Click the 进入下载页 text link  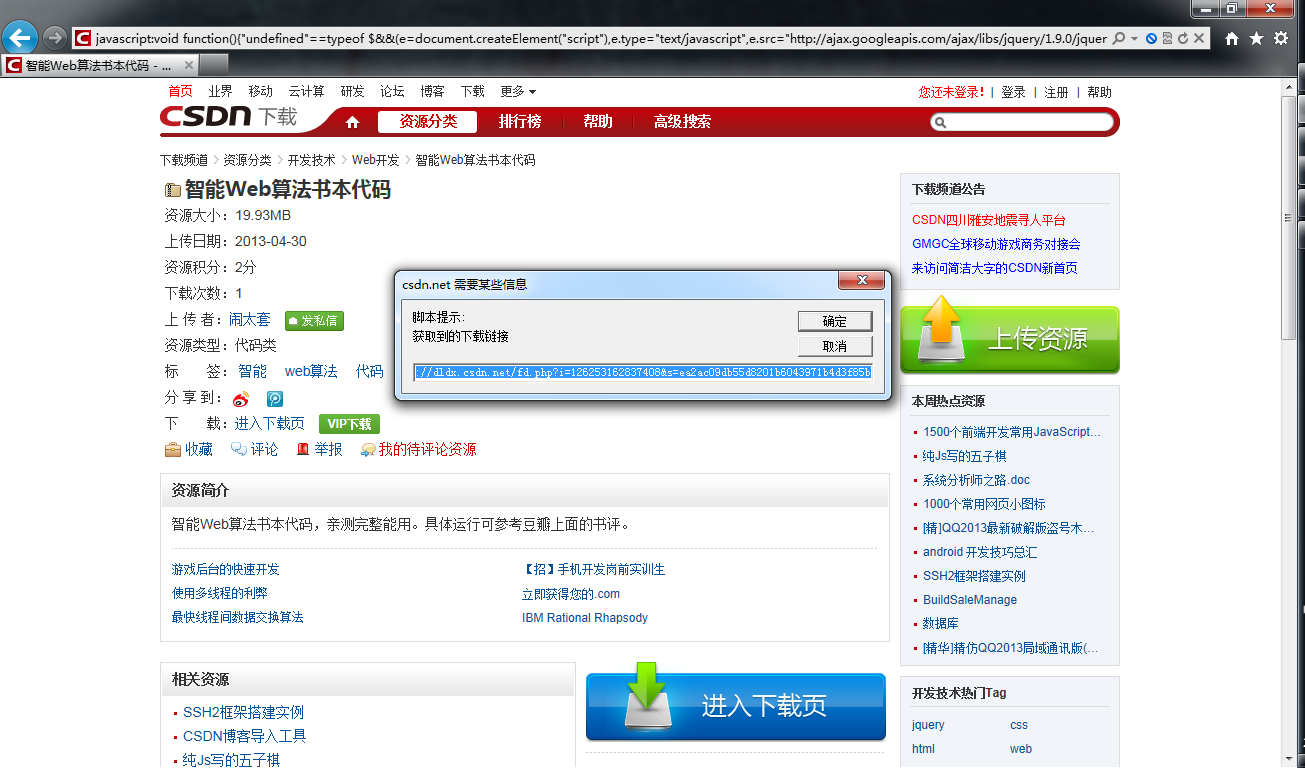click(x=269, y=424)
